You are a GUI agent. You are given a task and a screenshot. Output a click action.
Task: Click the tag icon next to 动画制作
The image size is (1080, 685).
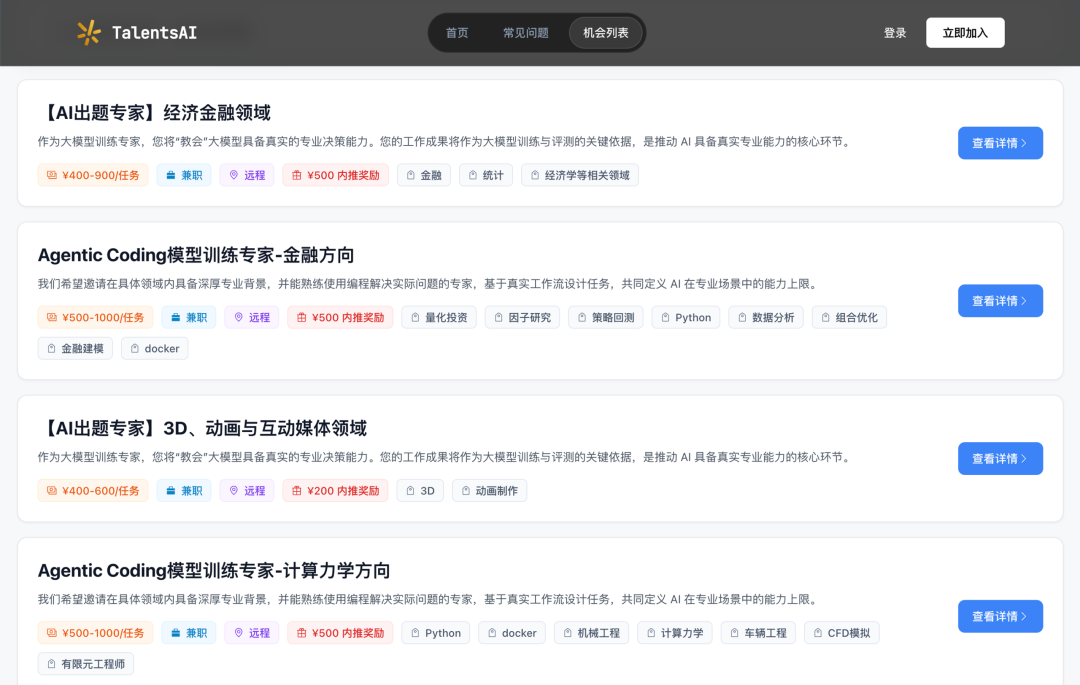coord(466,490)
